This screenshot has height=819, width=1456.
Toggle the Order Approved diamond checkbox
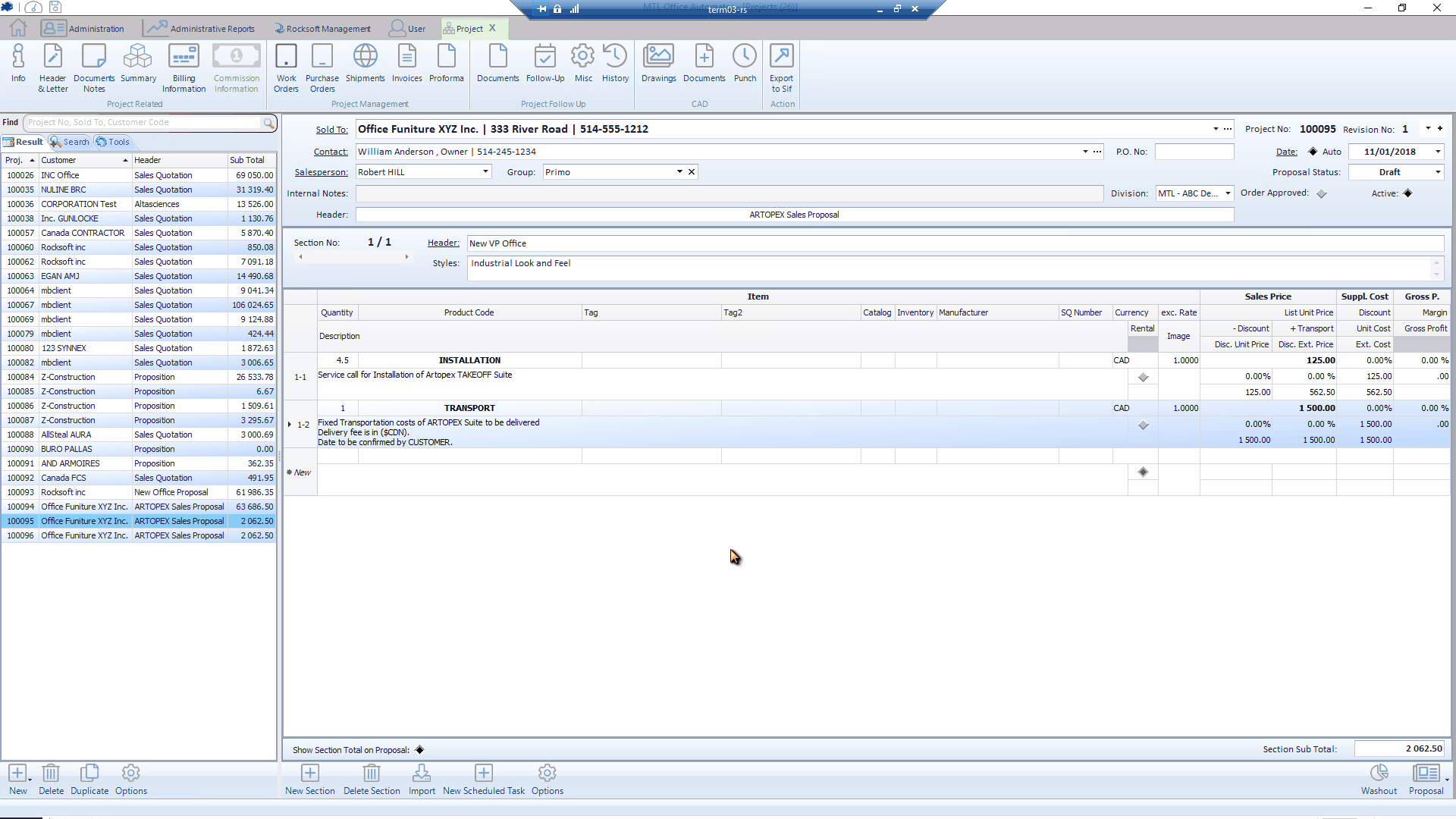pos(1322,194)
